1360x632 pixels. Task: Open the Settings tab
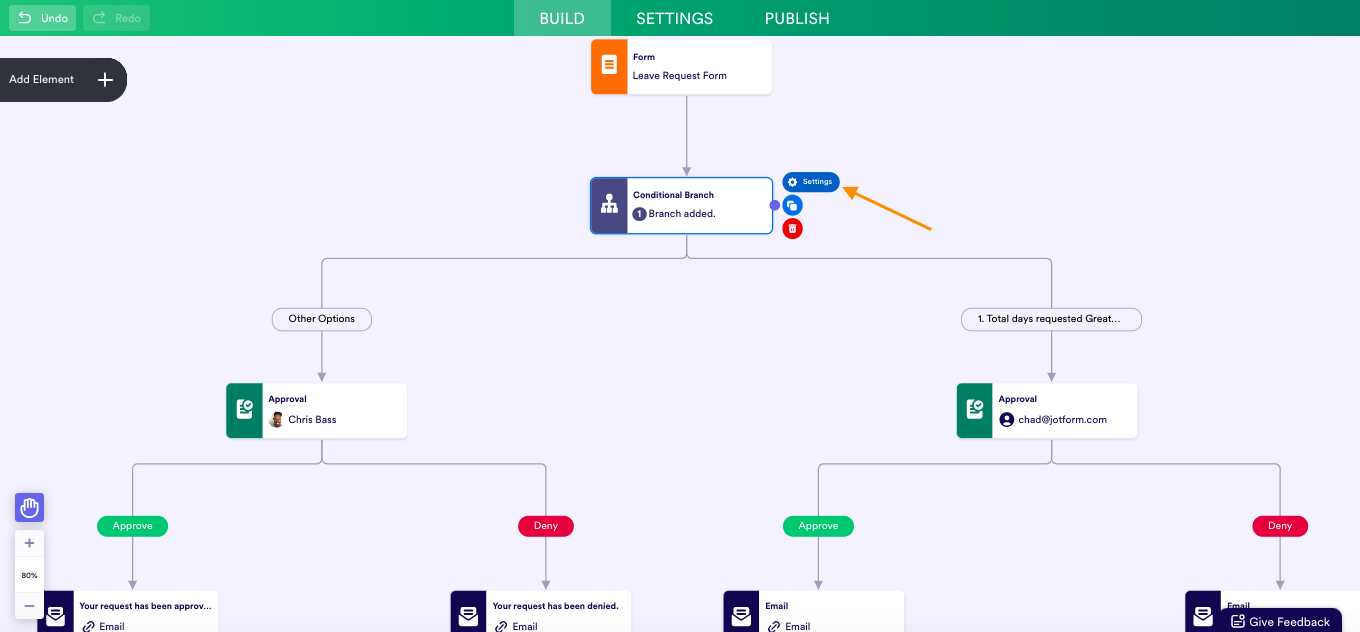pos(674,18)
